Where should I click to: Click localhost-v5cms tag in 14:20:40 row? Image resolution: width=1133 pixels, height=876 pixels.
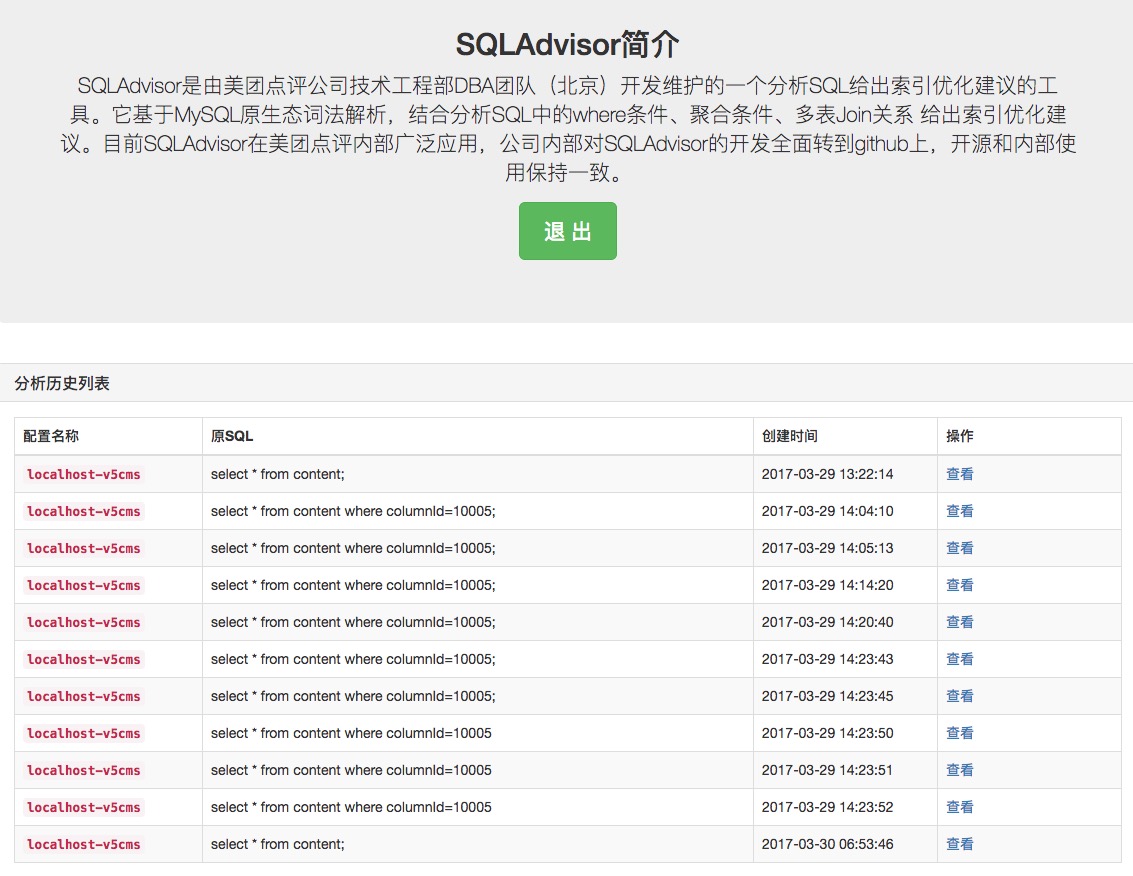[84, 622]
